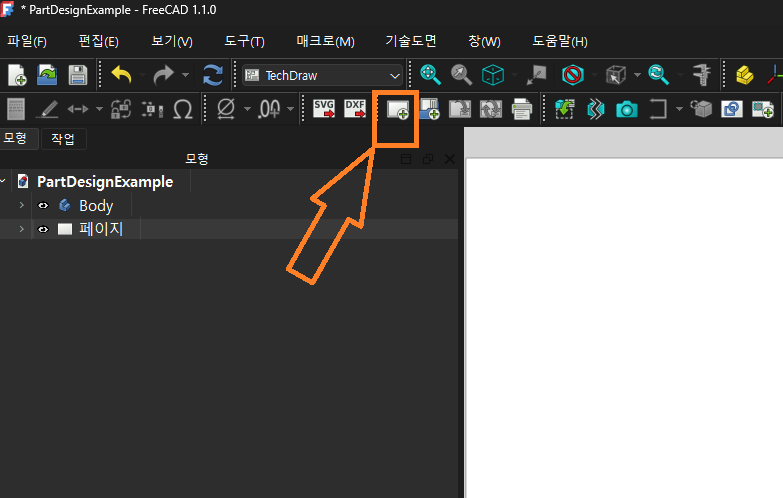Open the TechDraw workbench selector
783x498 pixels.
pos(322,75)
